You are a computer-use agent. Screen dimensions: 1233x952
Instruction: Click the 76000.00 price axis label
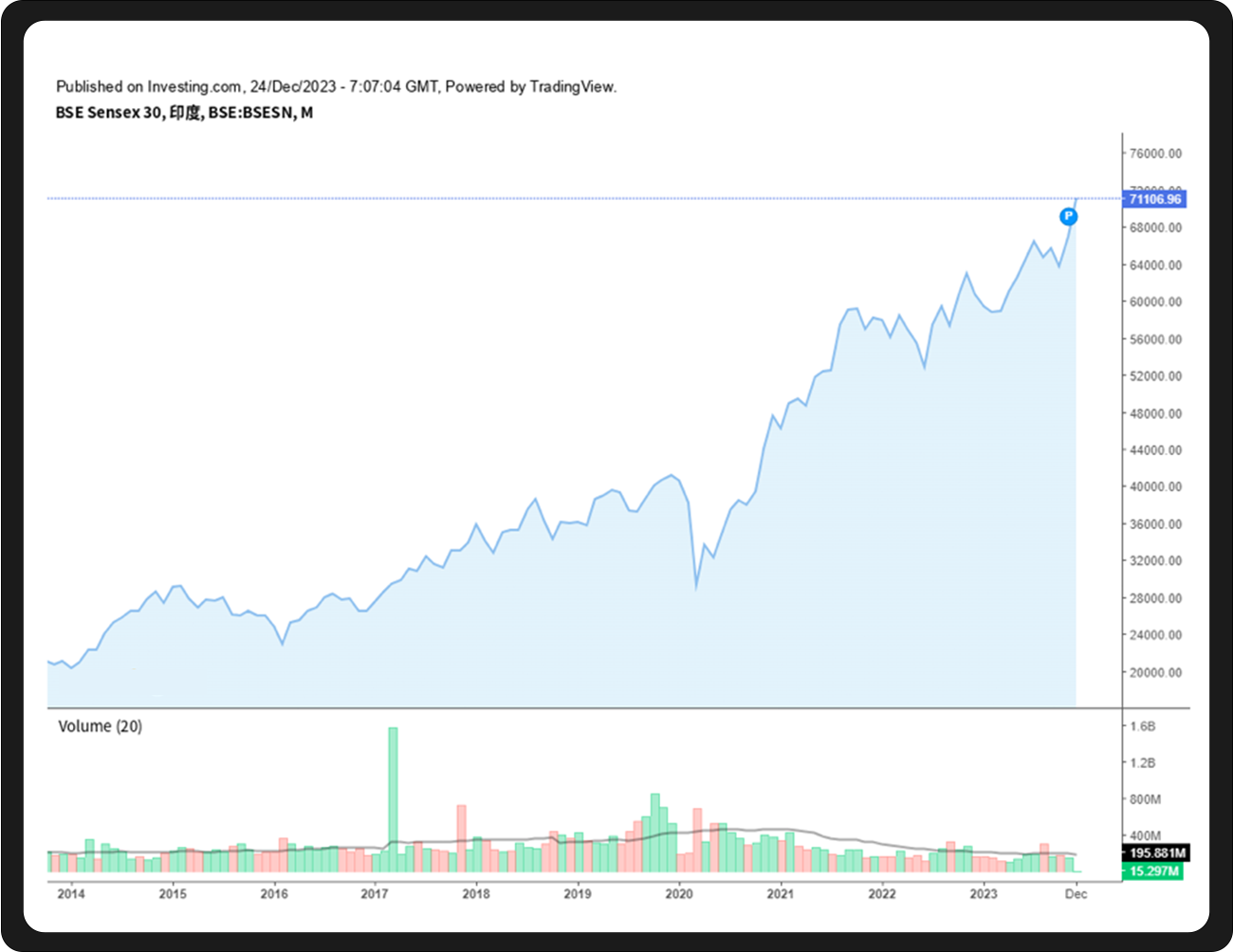[1154, 154]
